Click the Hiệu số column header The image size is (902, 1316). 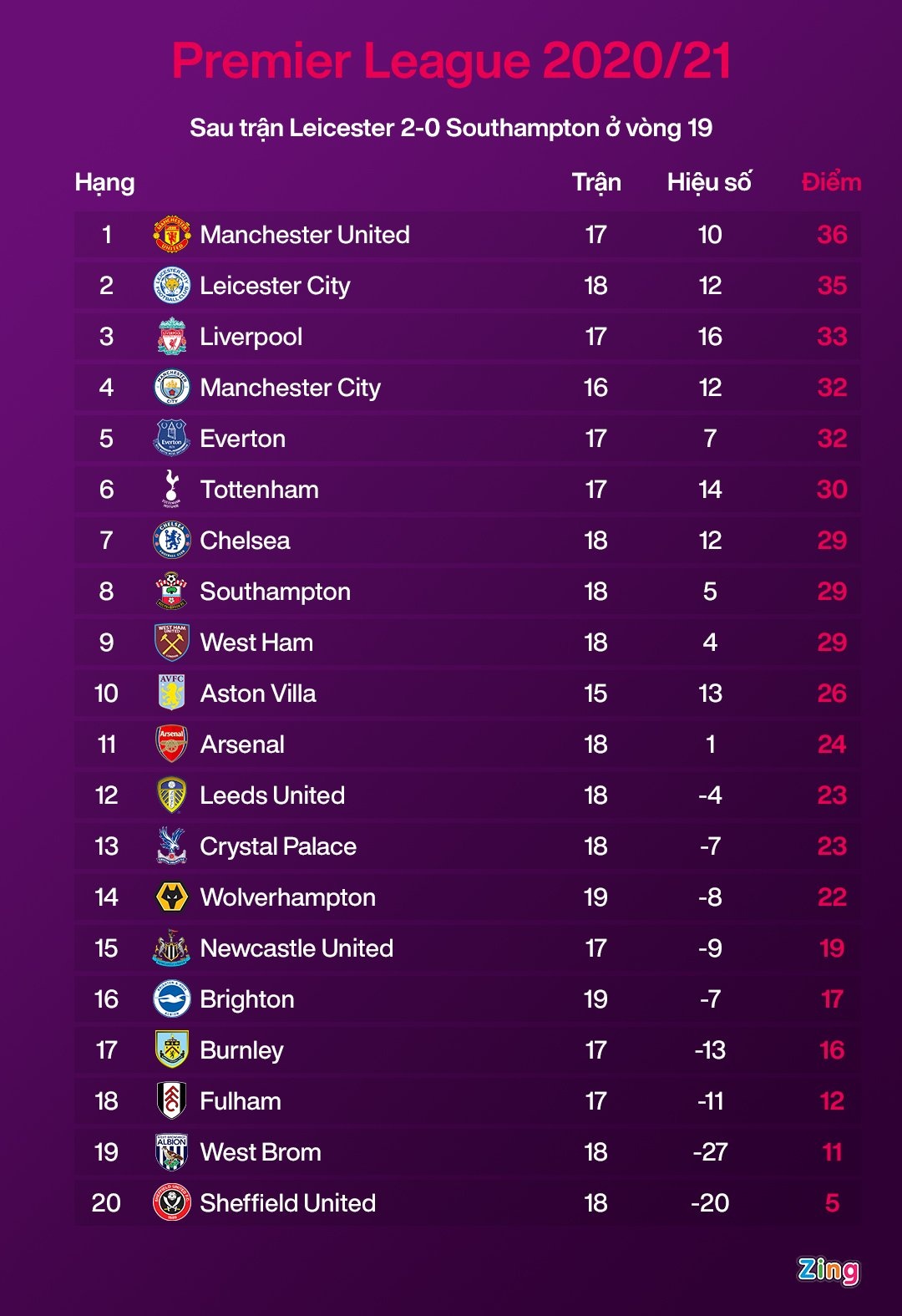[709, 182]
